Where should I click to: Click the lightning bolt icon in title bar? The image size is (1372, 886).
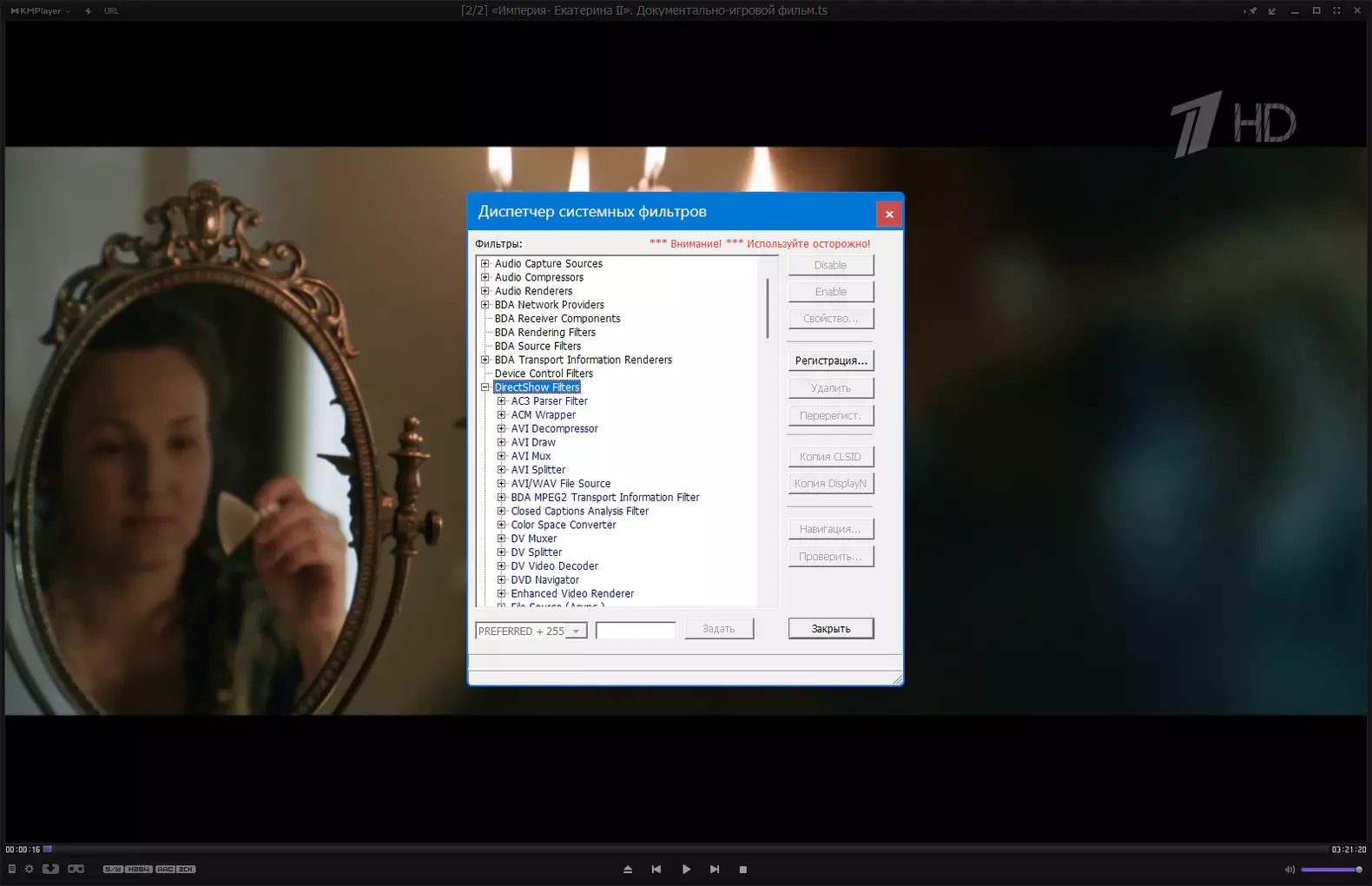click(89, 11)
